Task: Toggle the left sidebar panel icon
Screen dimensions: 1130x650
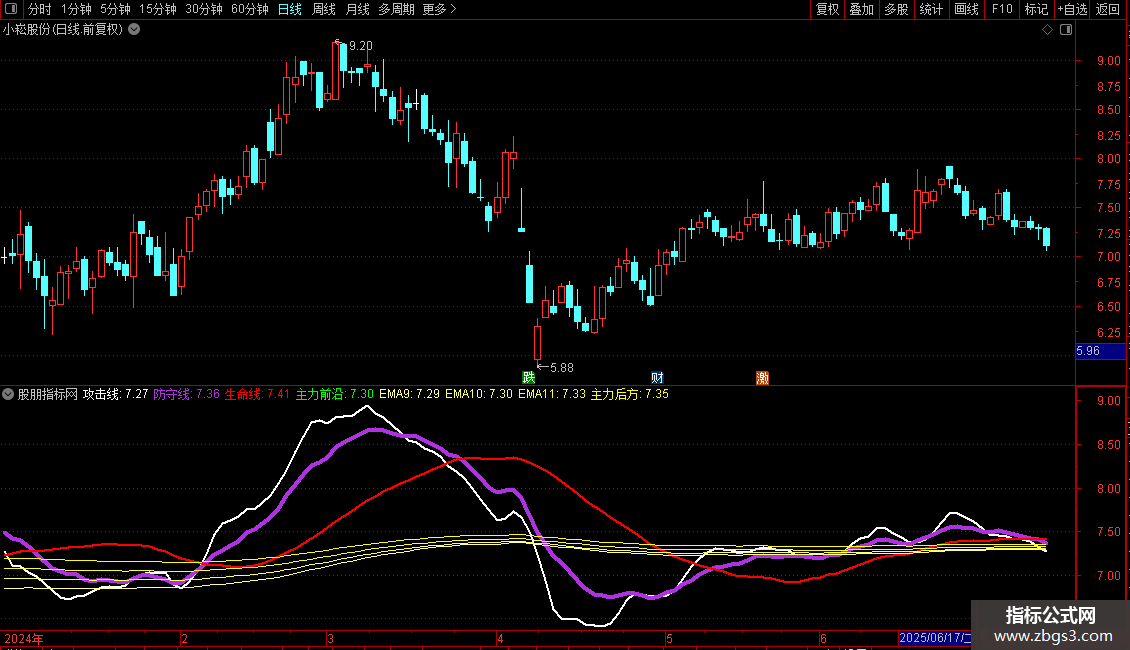Action: pos(12,9)
